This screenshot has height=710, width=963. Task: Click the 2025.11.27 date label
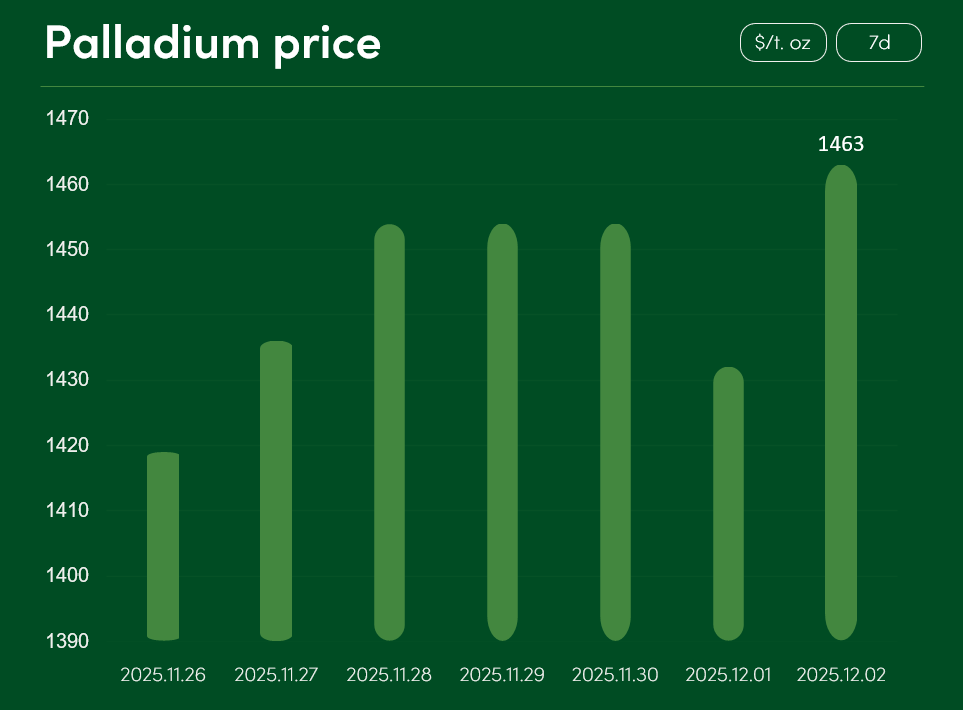(x=276, y=675)
